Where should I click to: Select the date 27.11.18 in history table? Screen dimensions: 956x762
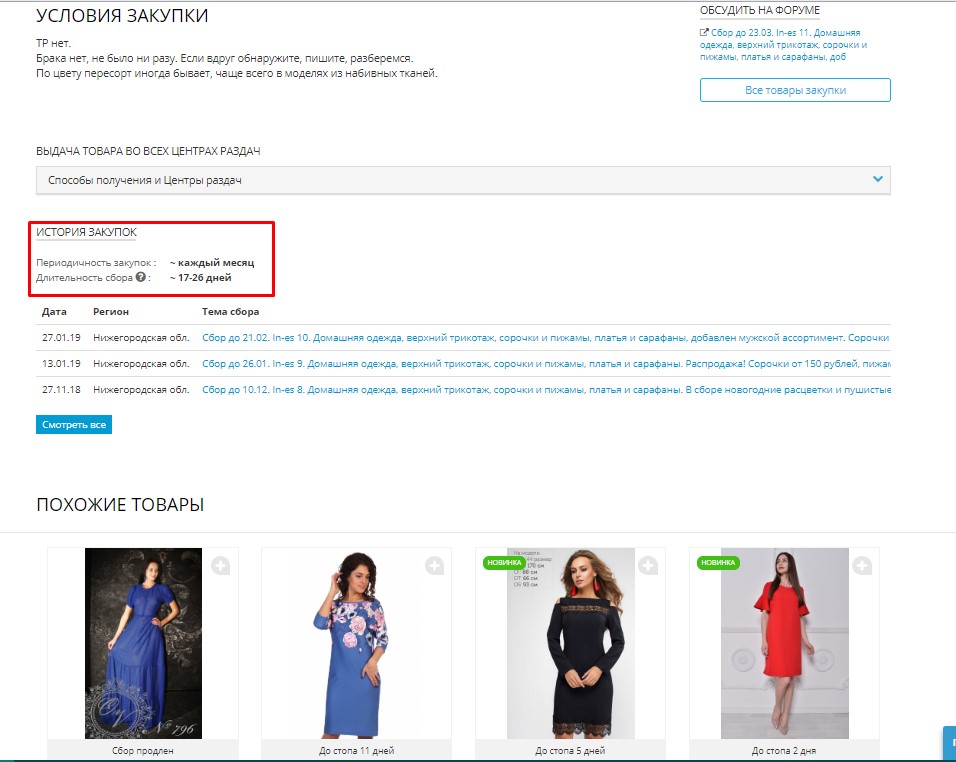[x=61, y=390]
